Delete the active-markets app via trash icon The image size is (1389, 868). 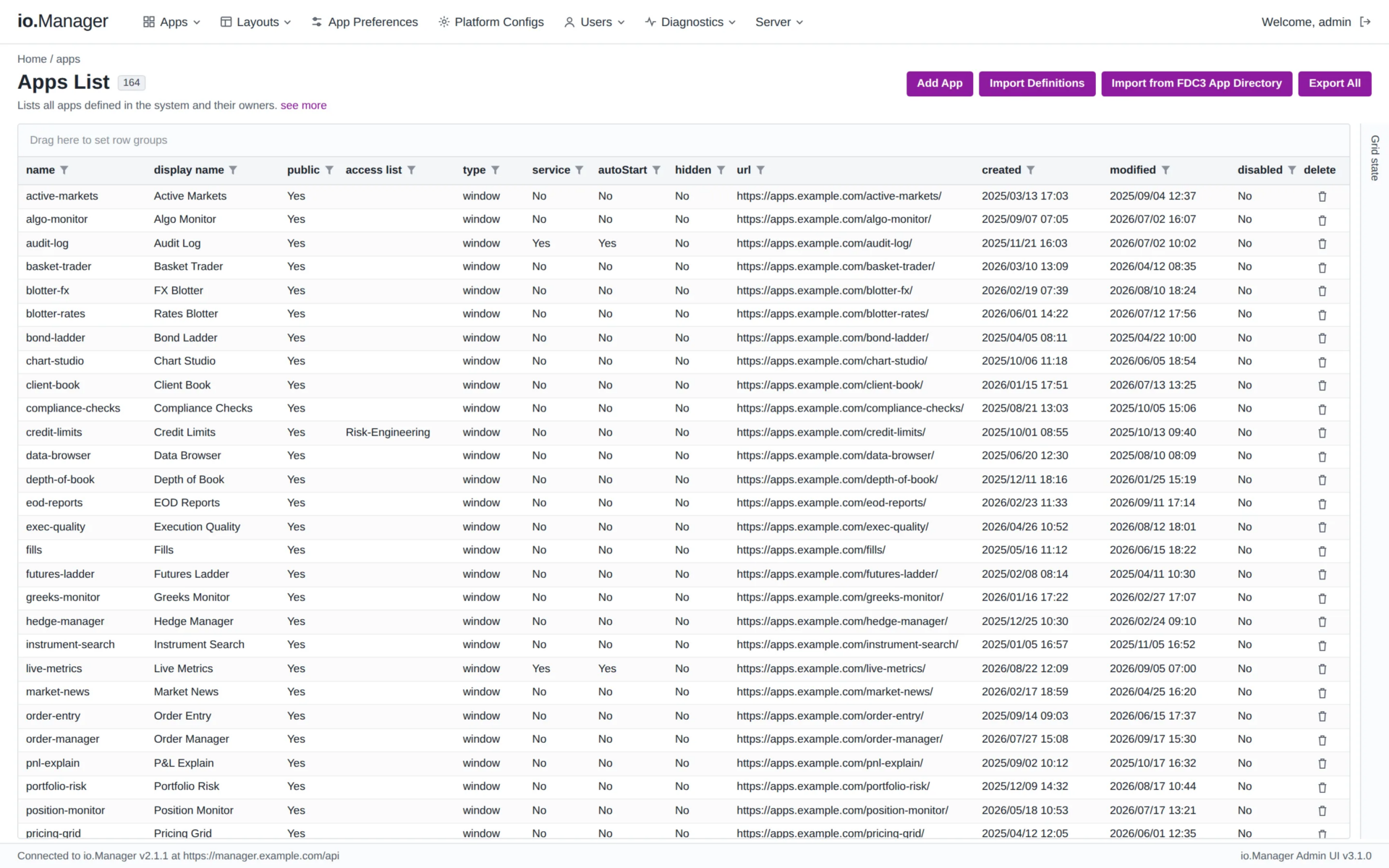click(x=1322, y=197)
